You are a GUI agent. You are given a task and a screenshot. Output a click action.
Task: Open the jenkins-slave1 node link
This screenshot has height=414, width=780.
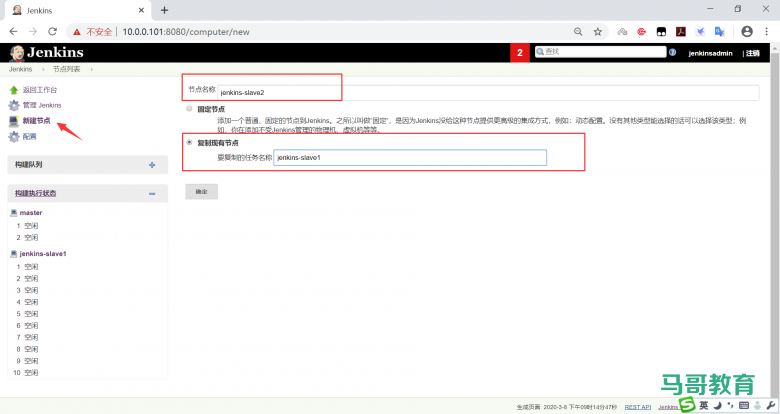pos(43,254)
